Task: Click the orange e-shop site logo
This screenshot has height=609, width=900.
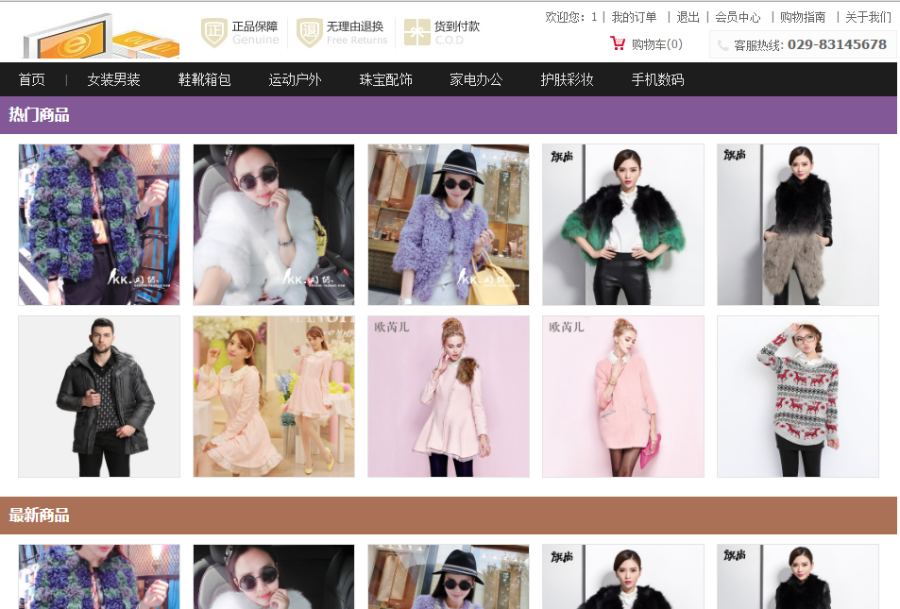Action: tap(101, 36)
